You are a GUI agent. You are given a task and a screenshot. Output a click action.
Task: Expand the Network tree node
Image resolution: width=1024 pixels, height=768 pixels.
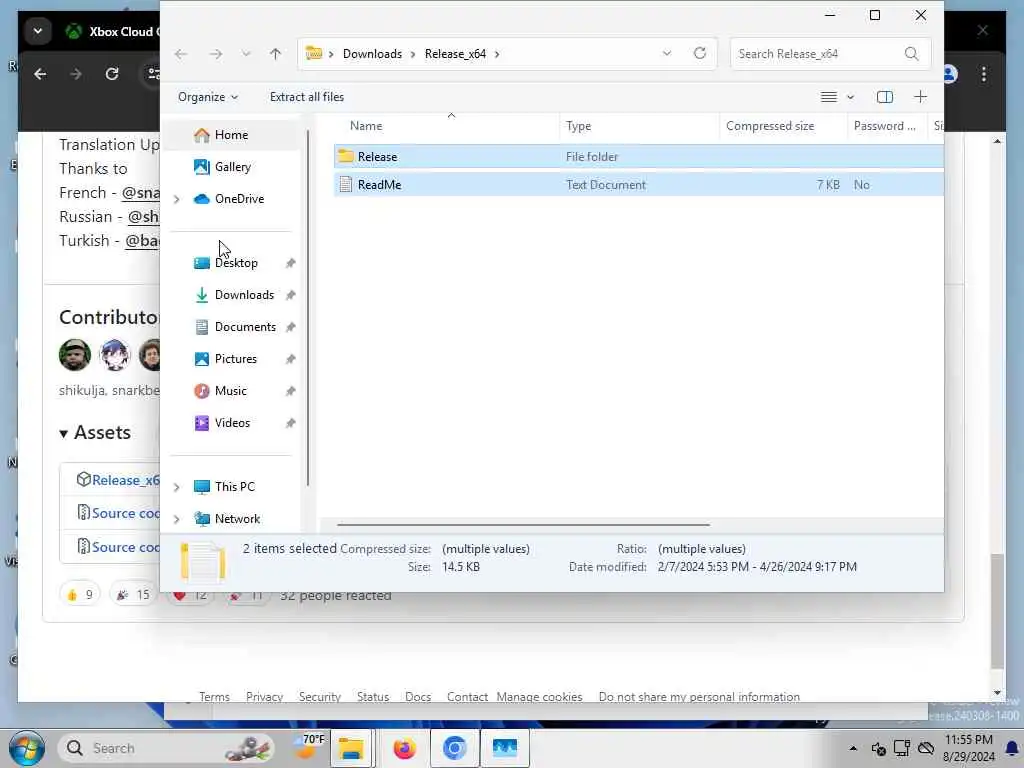(176, 519)
